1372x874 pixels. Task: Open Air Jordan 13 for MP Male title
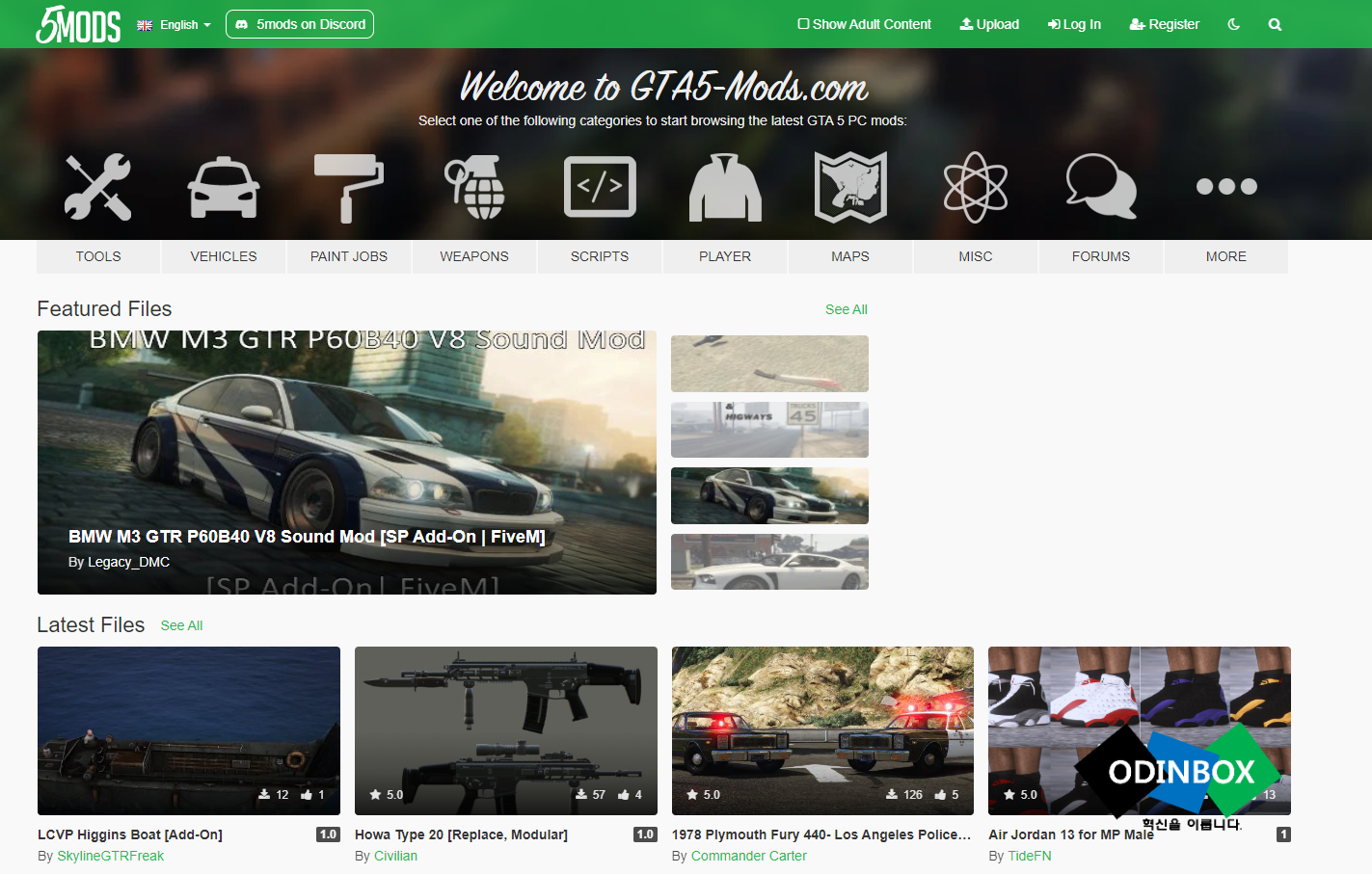coord(1071,834)
